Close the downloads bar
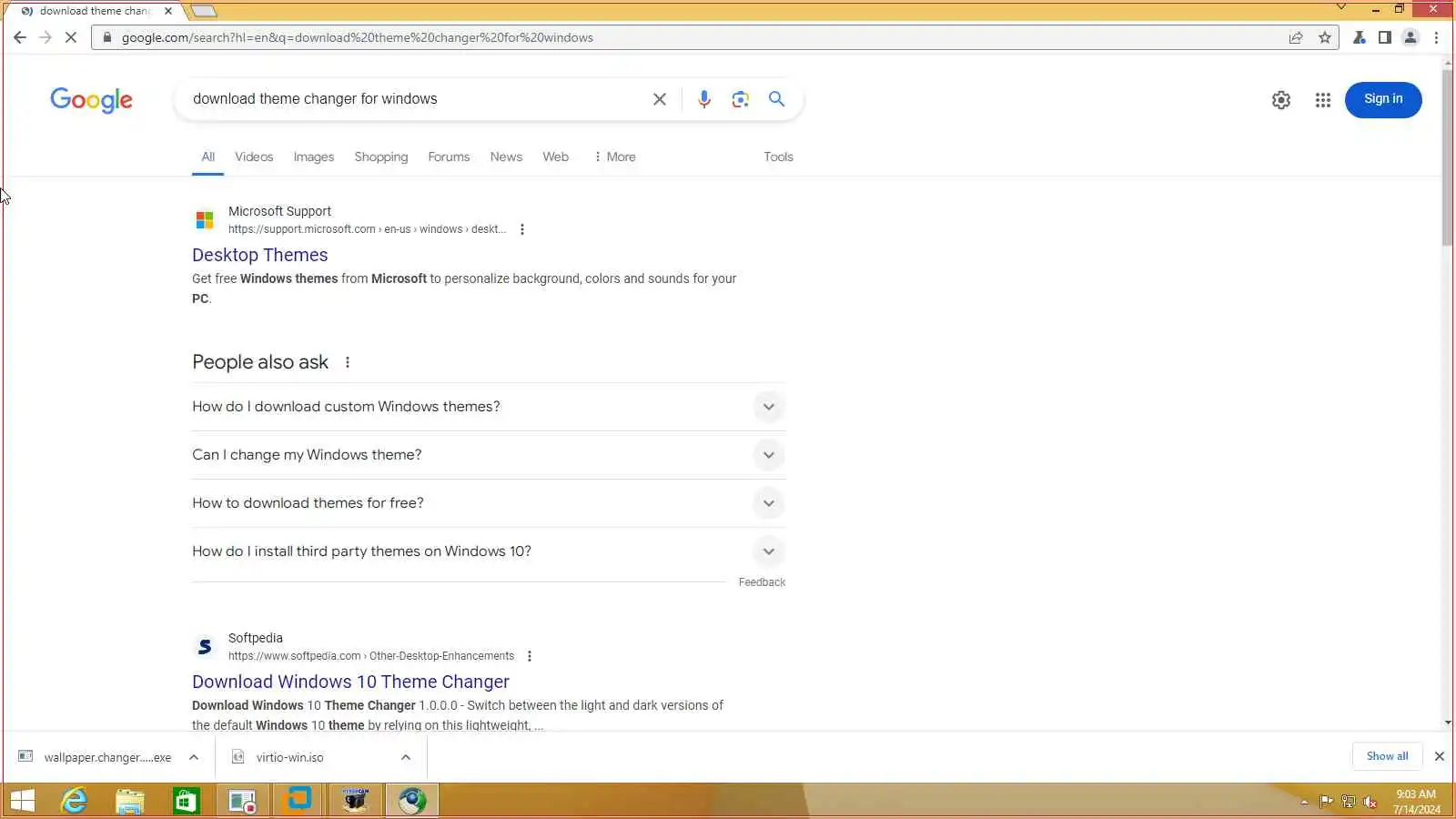The image size is (1456, 819). [1440, 756]
